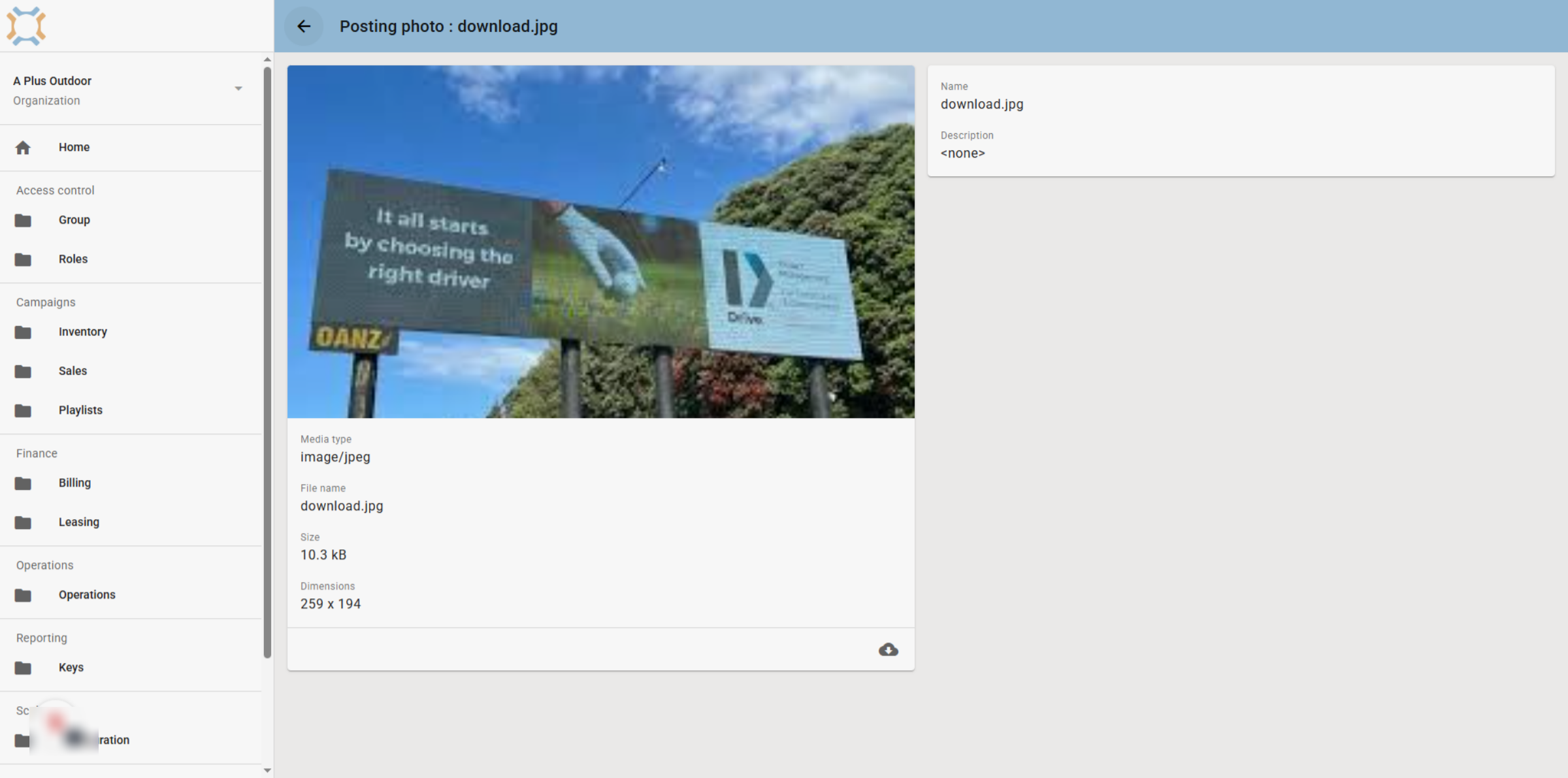Viewport: 1568px width, 778px height.
Task: Click the folder icon beside Operations
Action: tap(23, 595)
